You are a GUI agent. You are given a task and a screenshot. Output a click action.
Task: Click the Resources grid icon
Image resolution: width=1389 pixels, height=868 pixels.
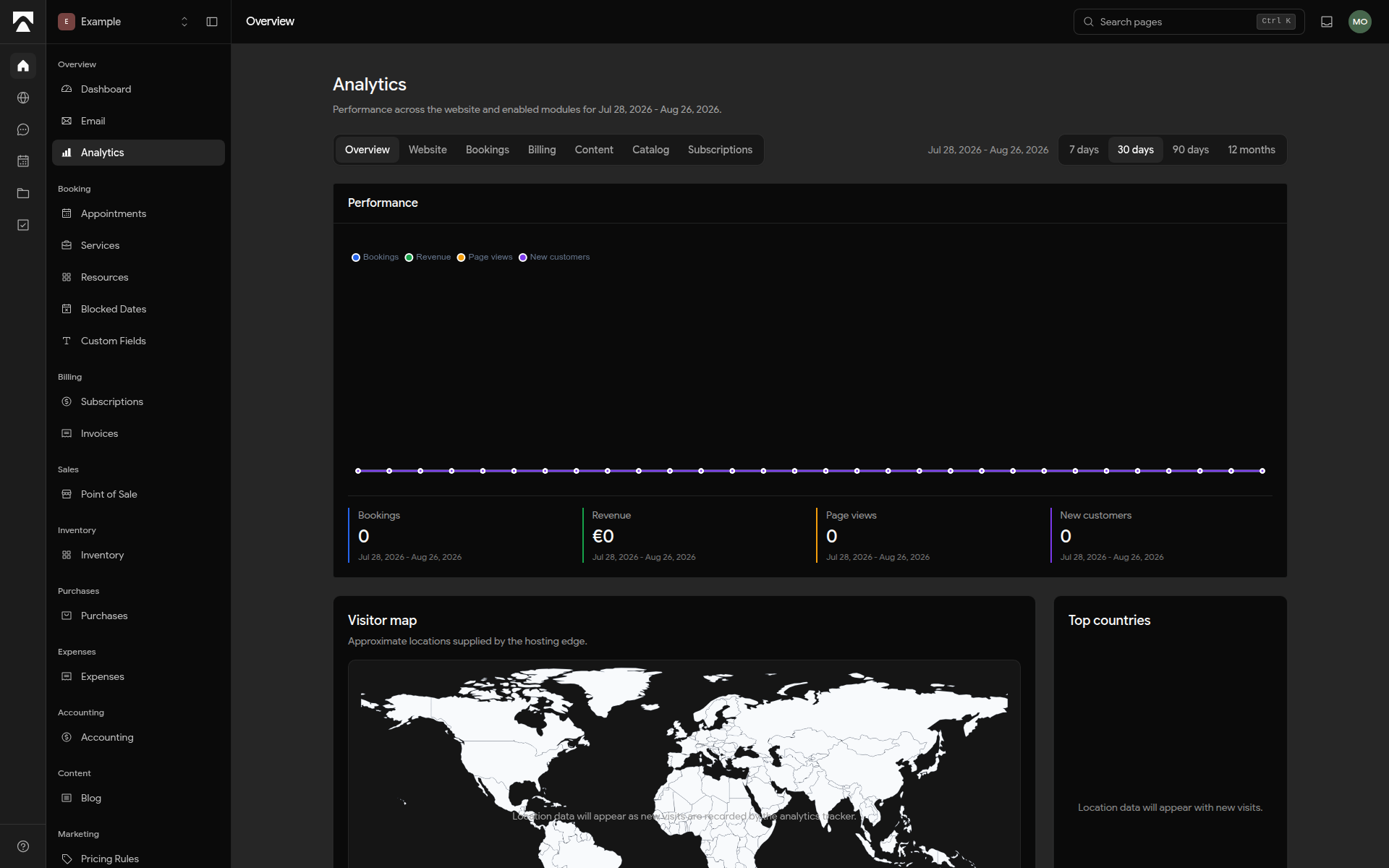click(67, 277)
